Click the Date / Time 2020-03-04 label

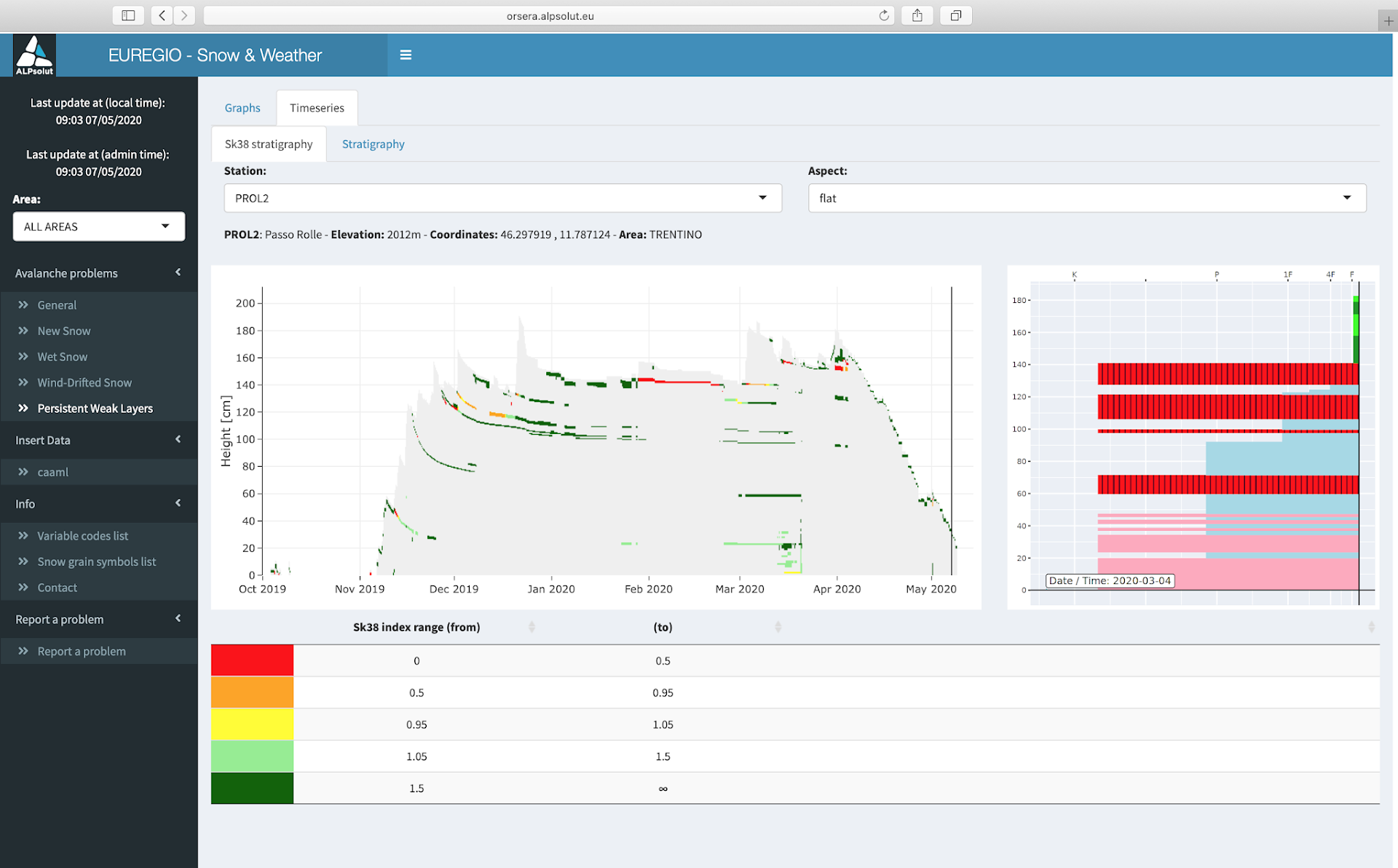coord(1110,580)
